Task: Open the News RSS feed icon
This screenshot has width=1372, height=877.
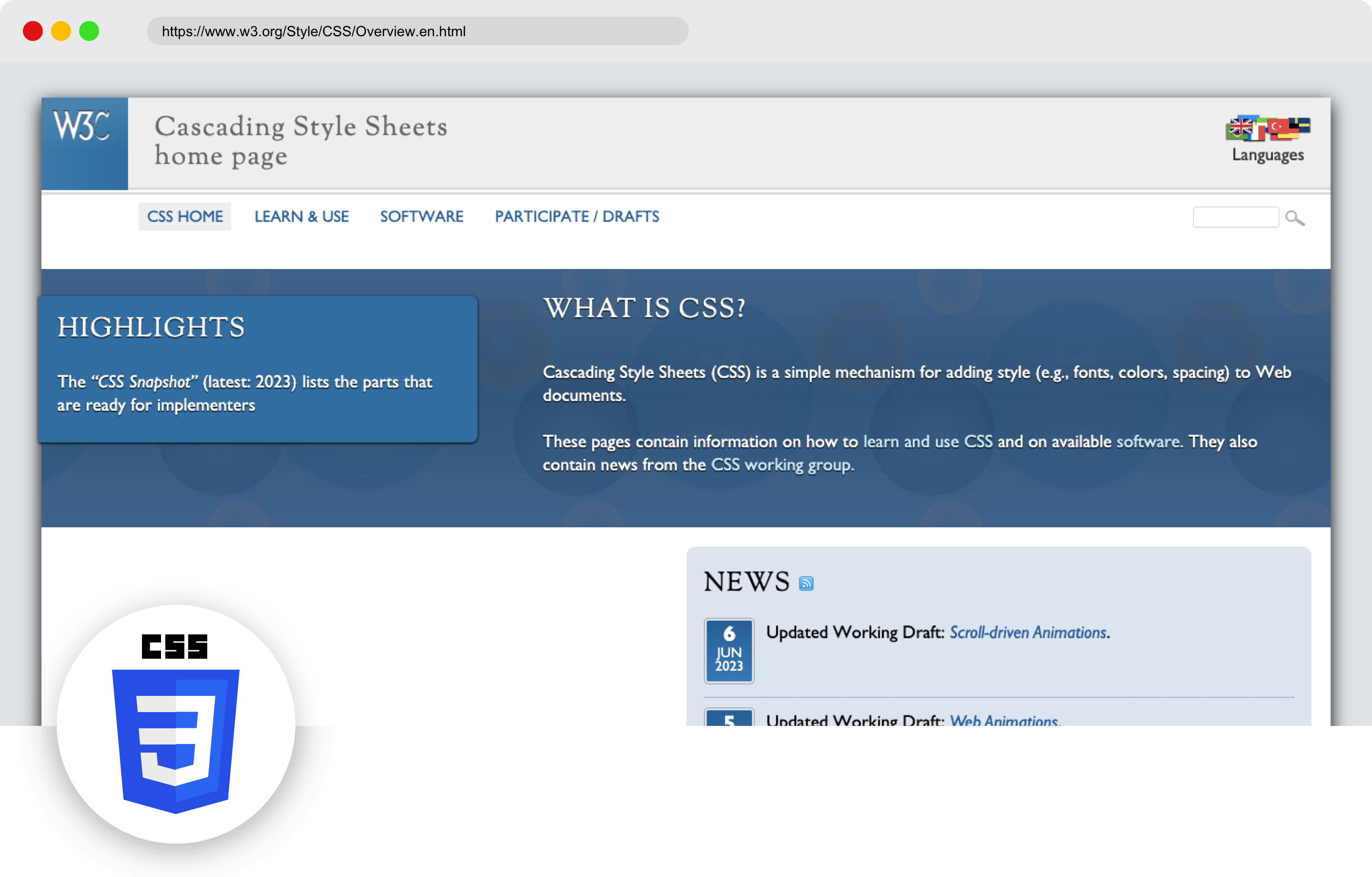Action: tap(806, 583)
